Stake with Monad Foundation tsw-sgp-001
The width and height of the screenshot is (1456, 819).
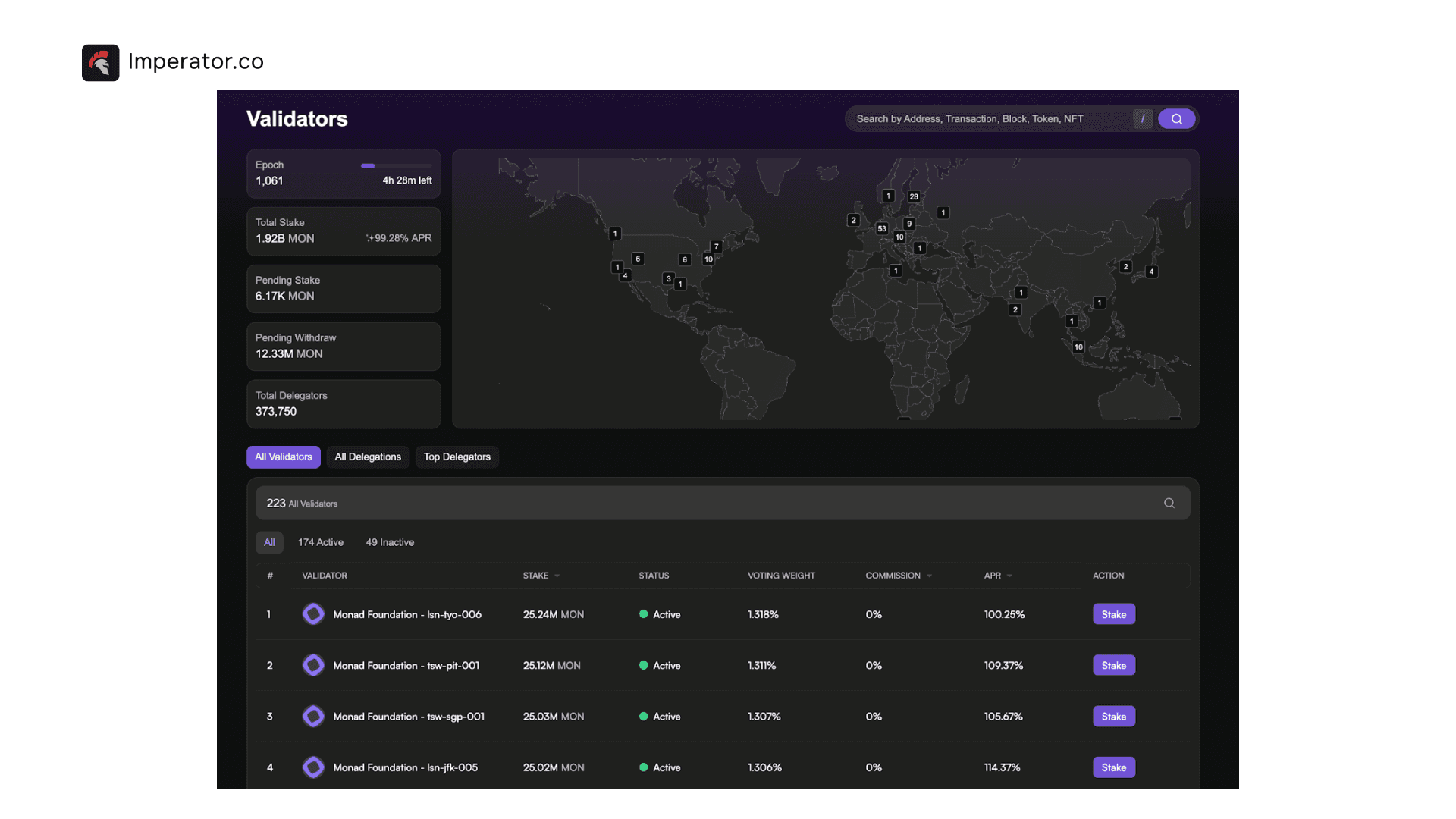(x=1114, y=717)
